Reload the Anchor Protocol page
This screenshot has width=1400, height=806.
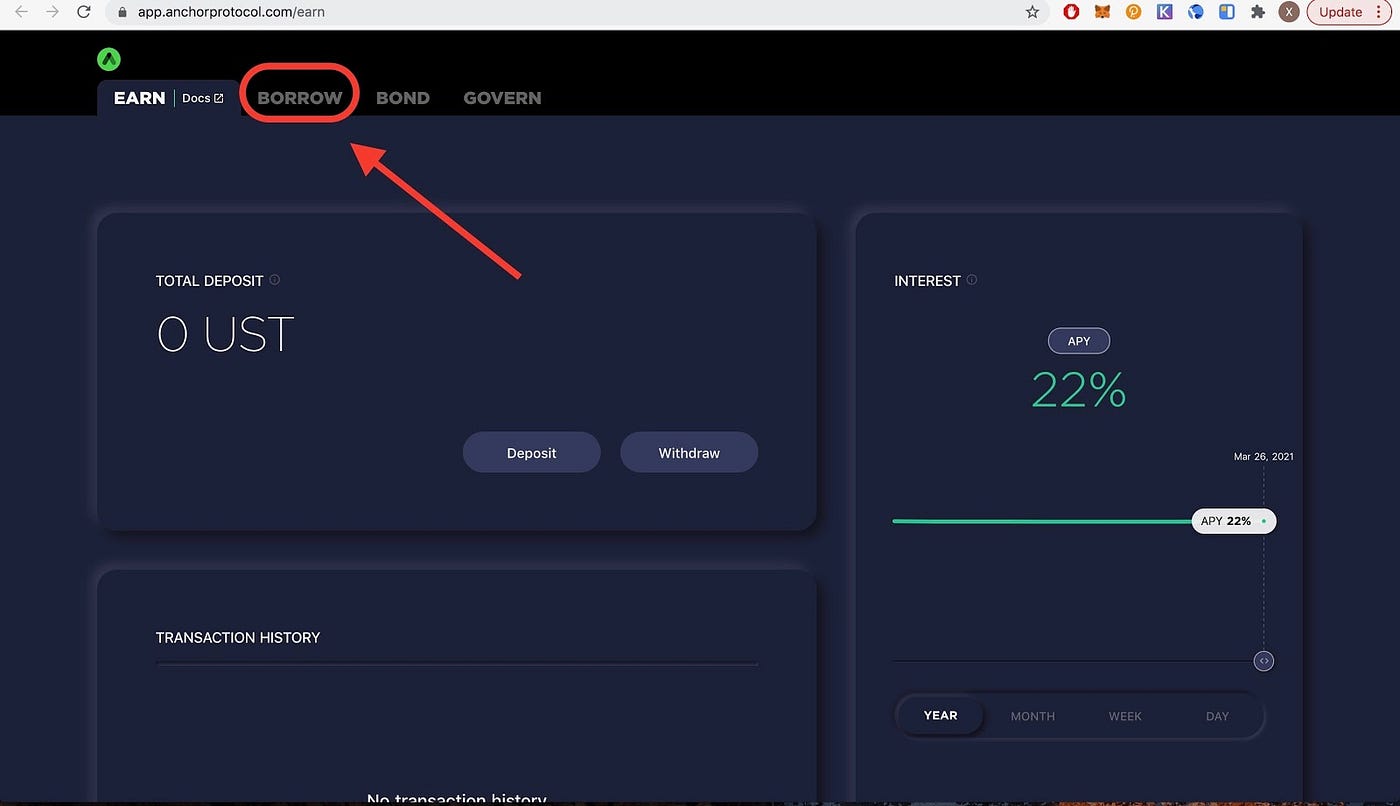click(x=83, y=12)
